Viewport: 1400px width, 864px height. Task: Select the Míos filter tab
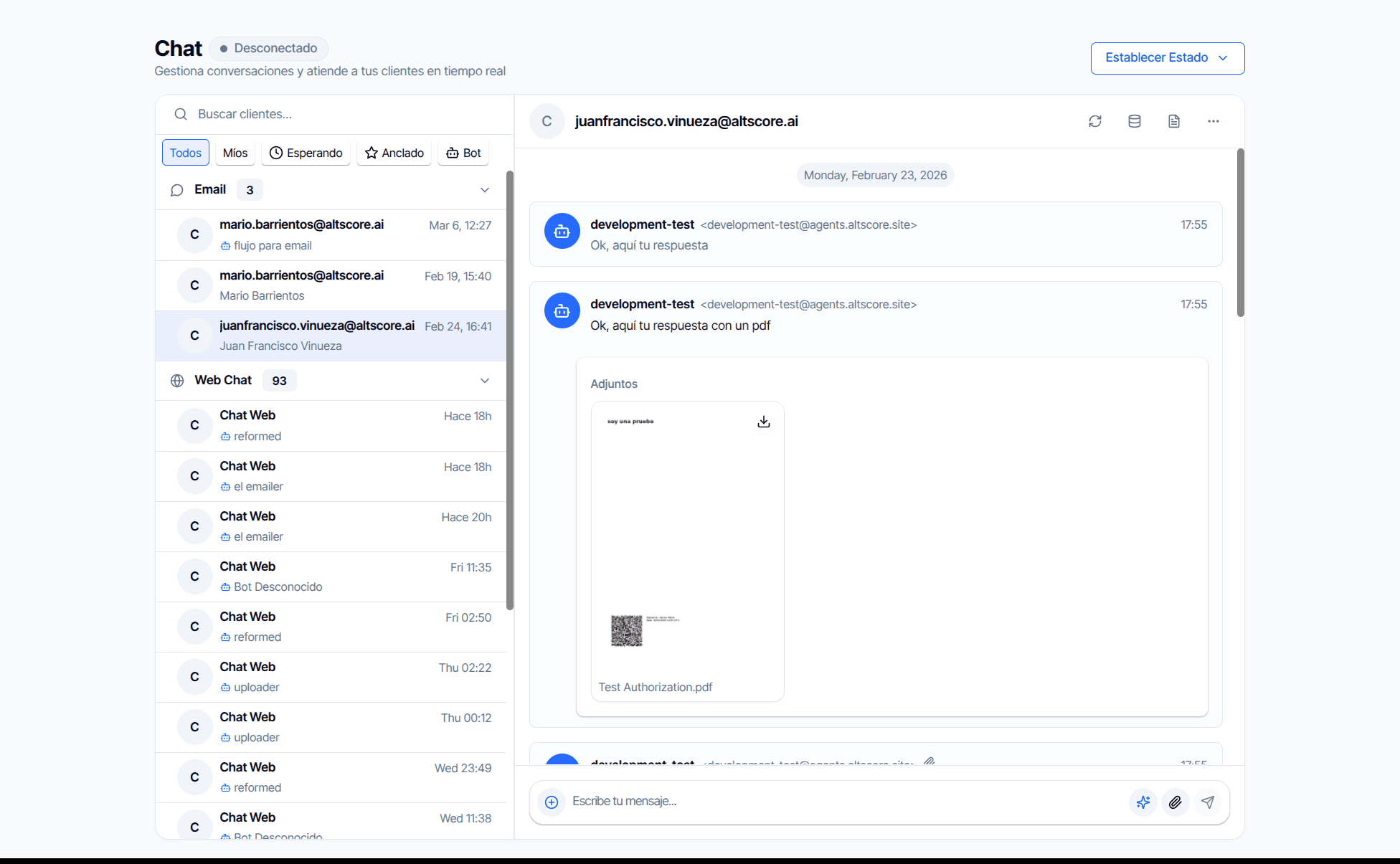click(x=235, y=153)
